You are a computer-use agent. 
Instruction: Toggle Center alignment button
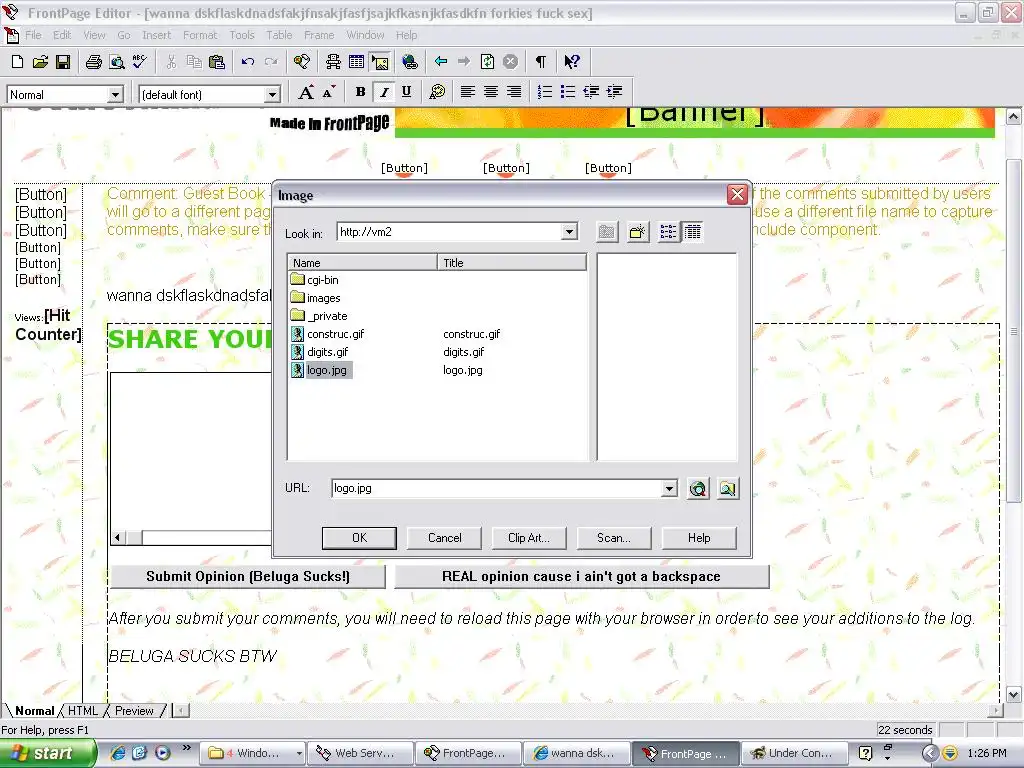coord(491,92)
